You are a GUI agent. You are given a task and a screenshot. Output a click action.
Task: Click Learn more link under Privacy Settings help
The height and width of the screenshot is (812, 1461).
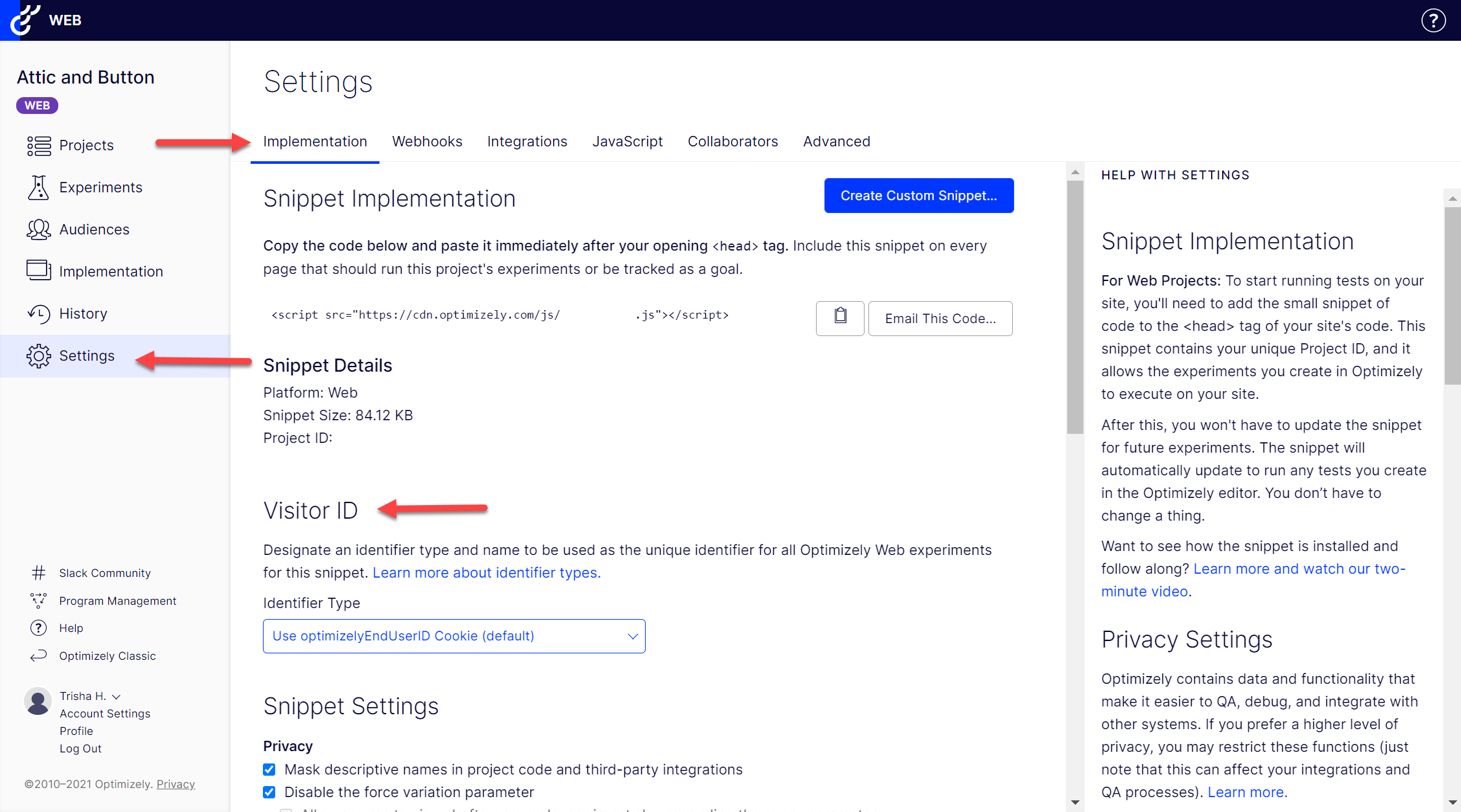coord(1247,792)
